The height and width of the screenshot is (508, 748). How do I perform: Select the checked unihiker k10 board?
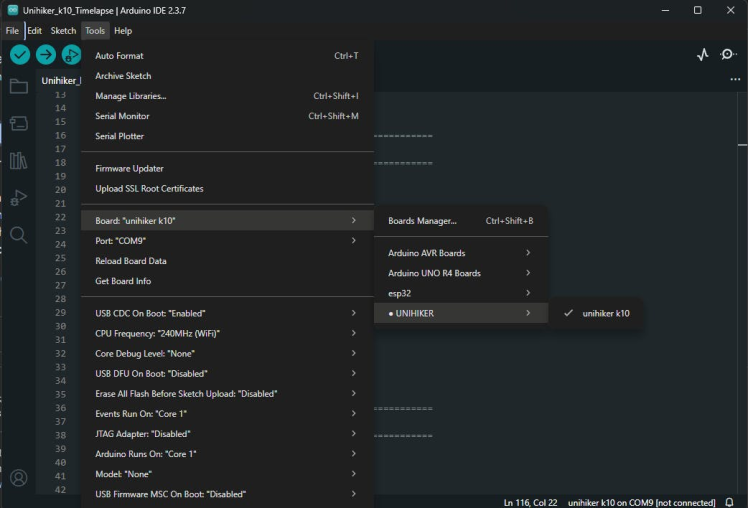[x=595, y=313]
